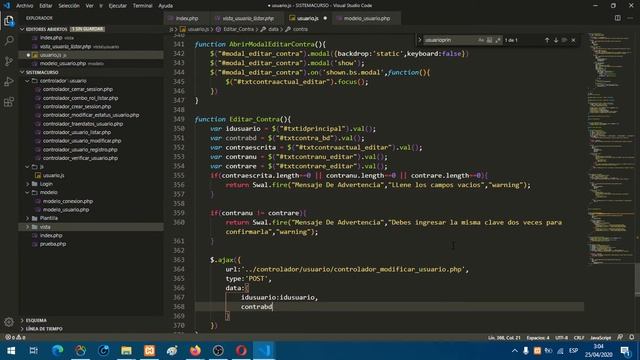Open the Source Control view
The image size is (640, 360).
tap(9, 61)
